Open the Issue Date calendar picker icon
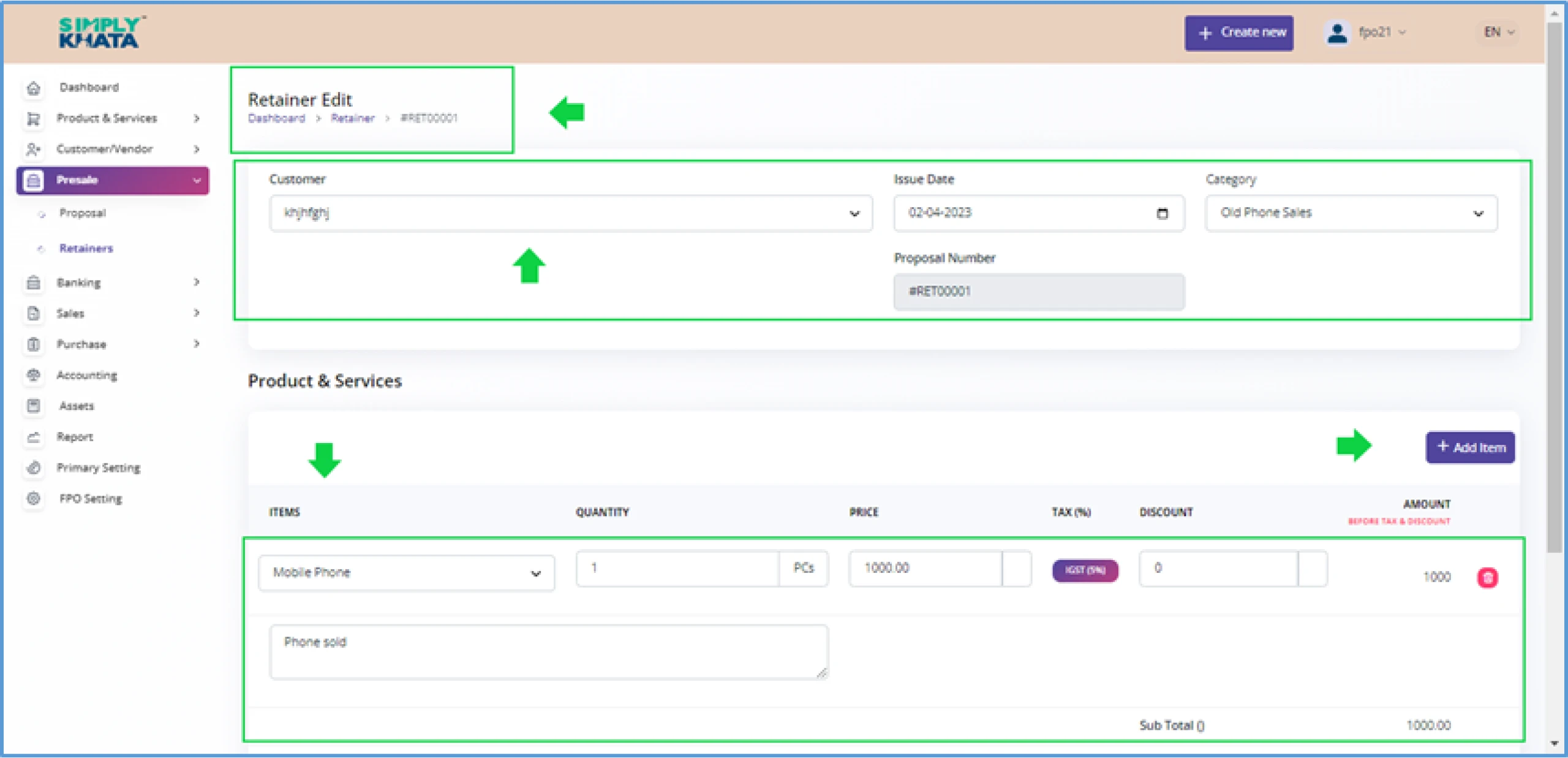 tap(1162, 213)
